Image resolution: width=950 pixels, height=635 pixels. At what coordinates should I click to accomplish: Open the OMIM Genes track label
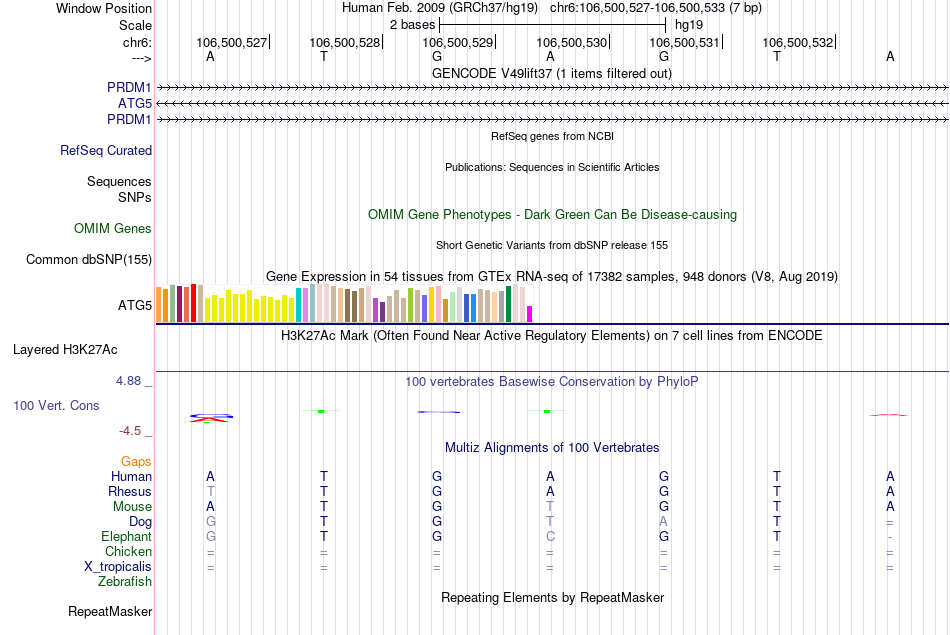coord(113,228)
